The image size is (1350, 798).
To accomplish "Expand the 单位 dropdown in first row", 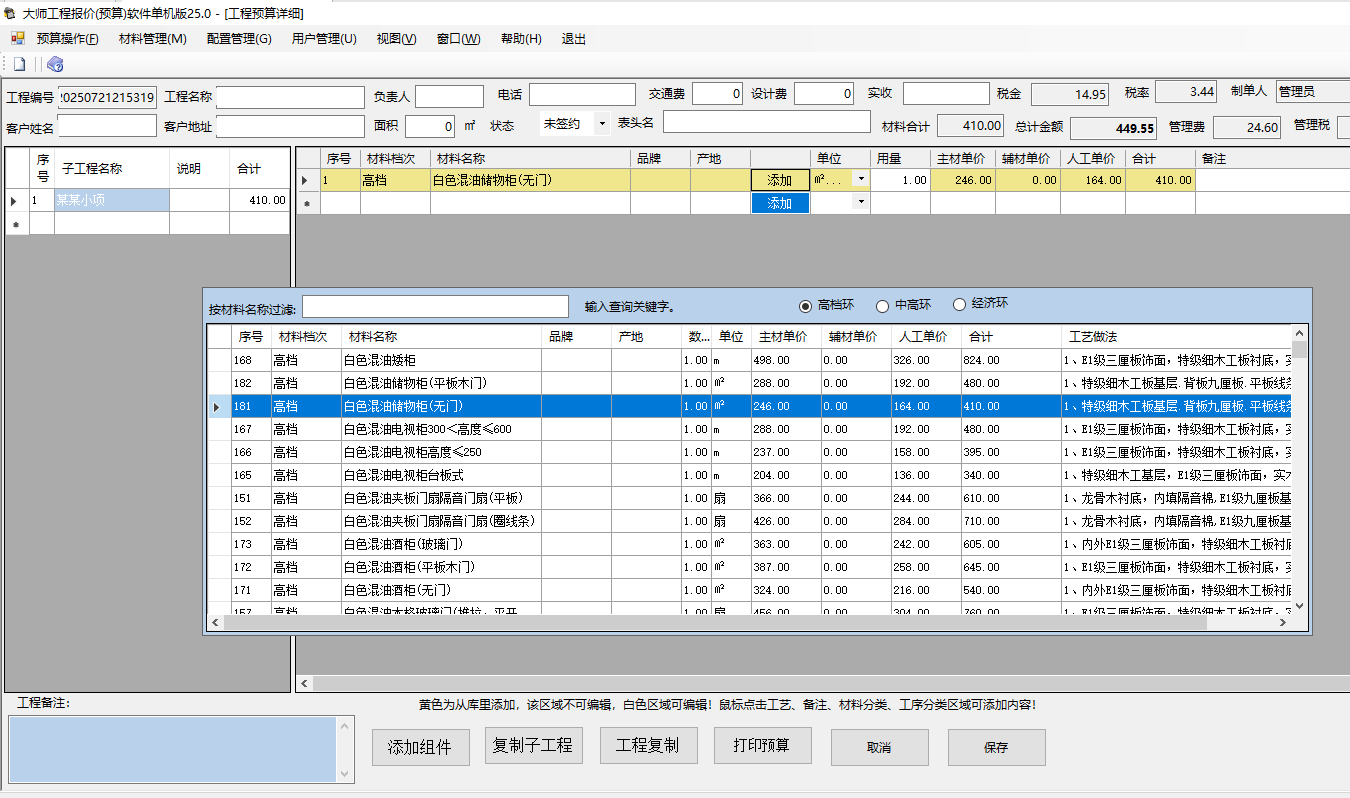I will pos(860,179).
